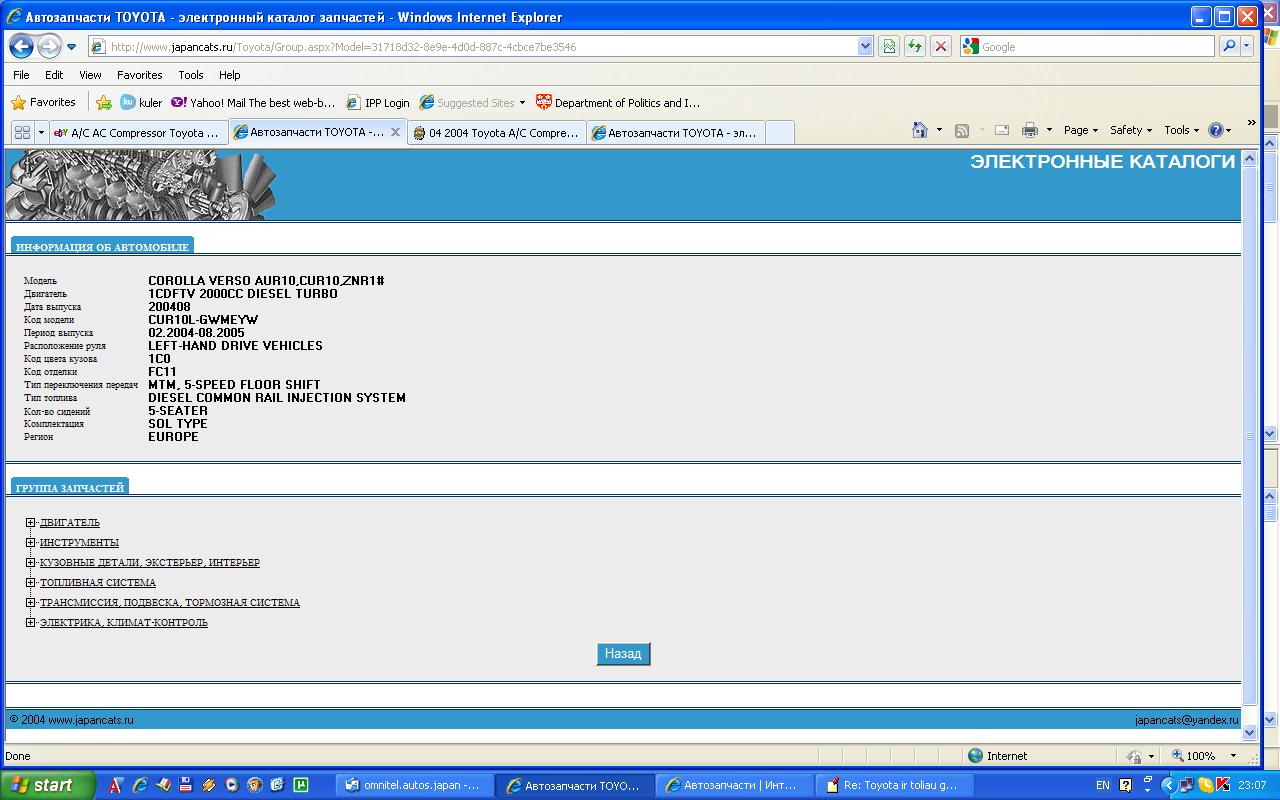Print the page with the printer icon
The width and height of the screenshot is (1280, 800).
pyautogui.click(x=1030, y=130)
